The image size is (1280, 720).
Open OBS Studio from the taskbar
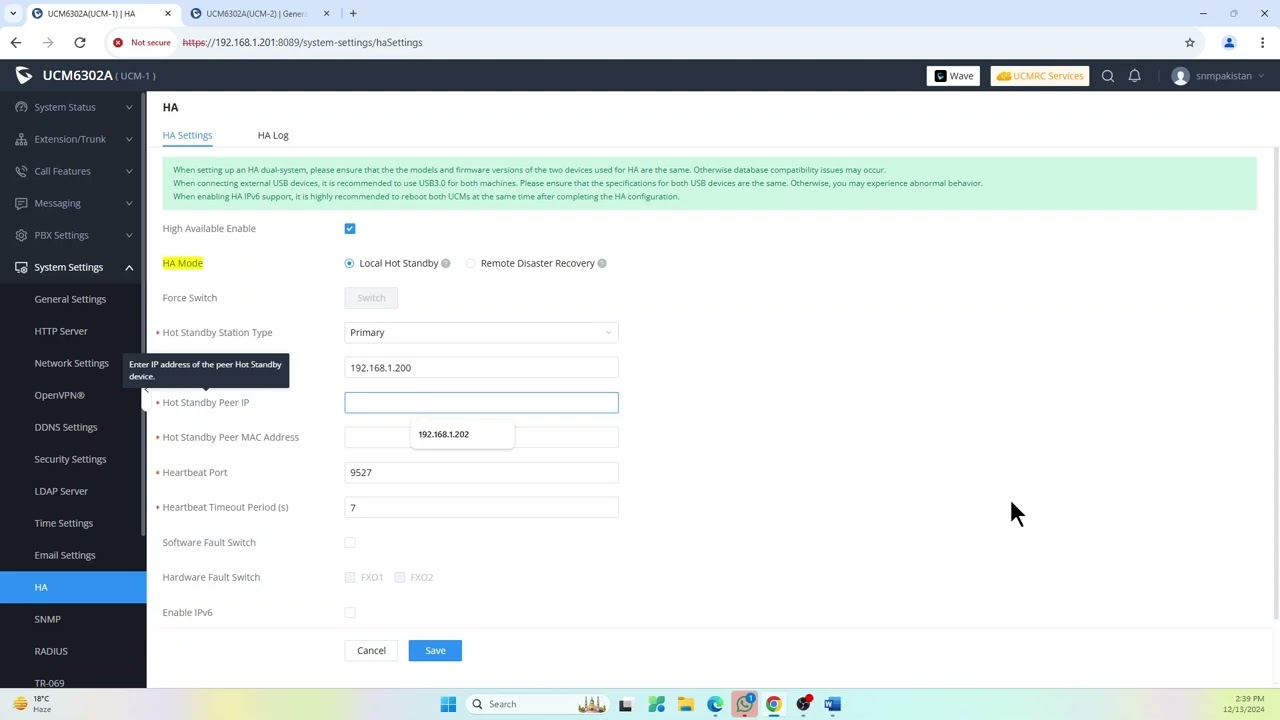click(x=803, y=704)
